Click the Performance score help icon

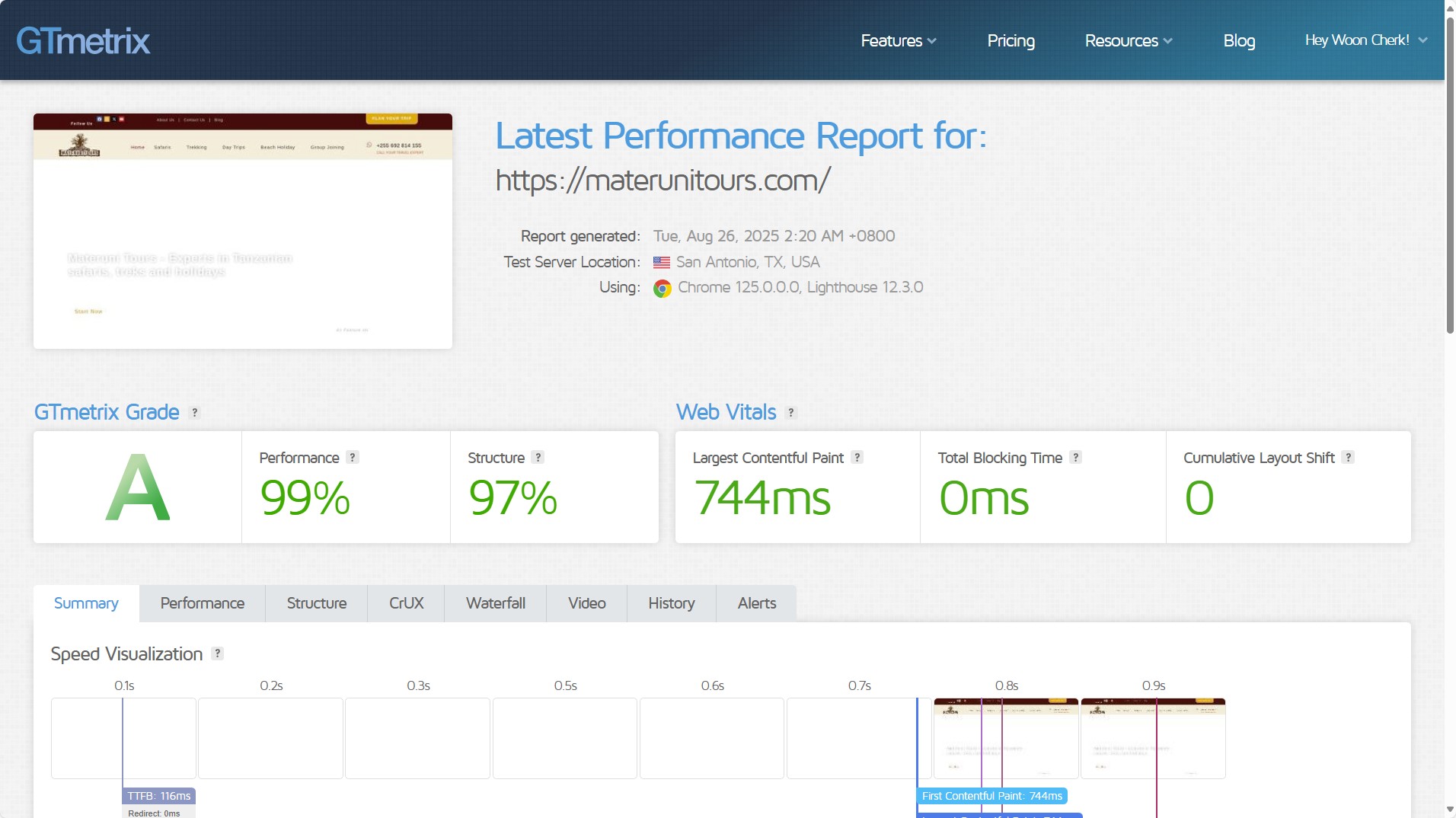pos(352,457)
